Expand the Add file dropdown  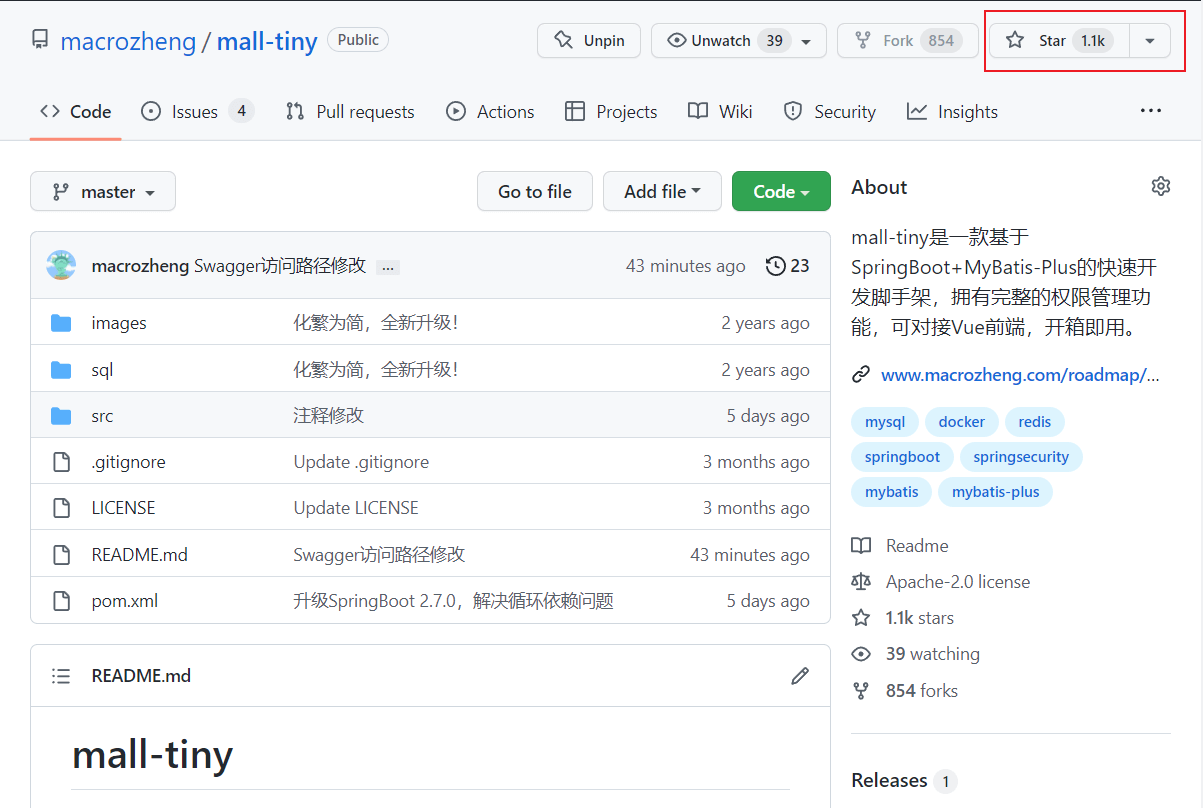pyautogui.click(x=662, y=191)
